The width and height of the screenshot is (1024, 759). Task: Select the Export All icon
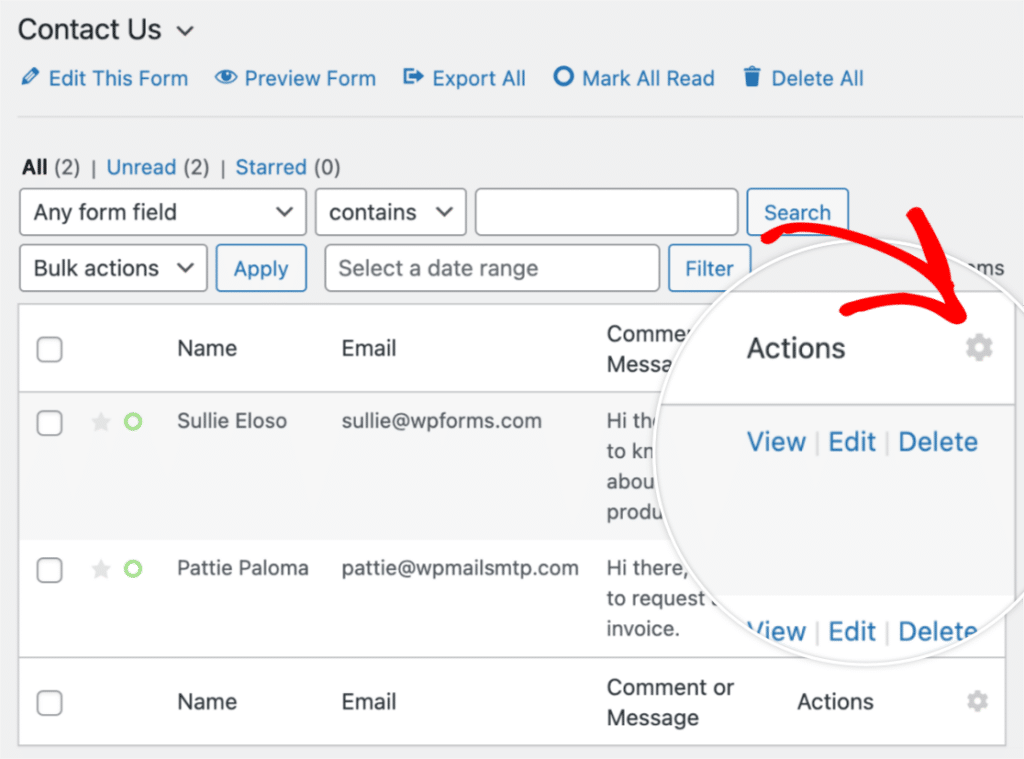[413, 77]
